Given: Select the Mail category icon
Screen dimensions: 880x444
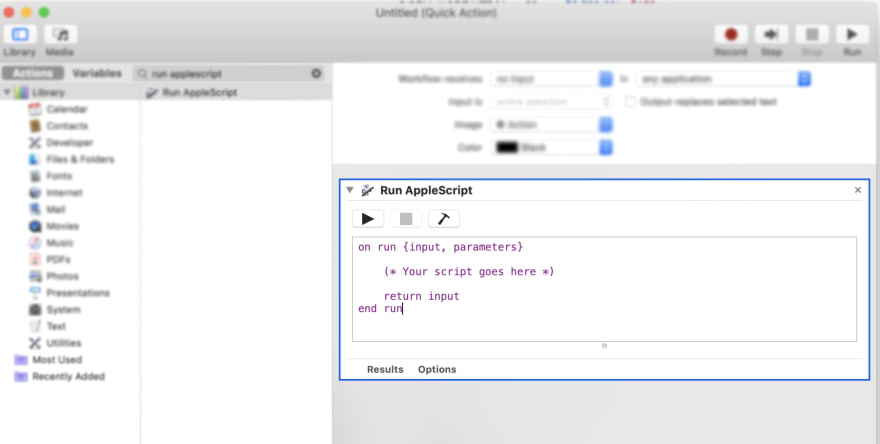Looking at the screenshot, I should (x=35, y=209).
